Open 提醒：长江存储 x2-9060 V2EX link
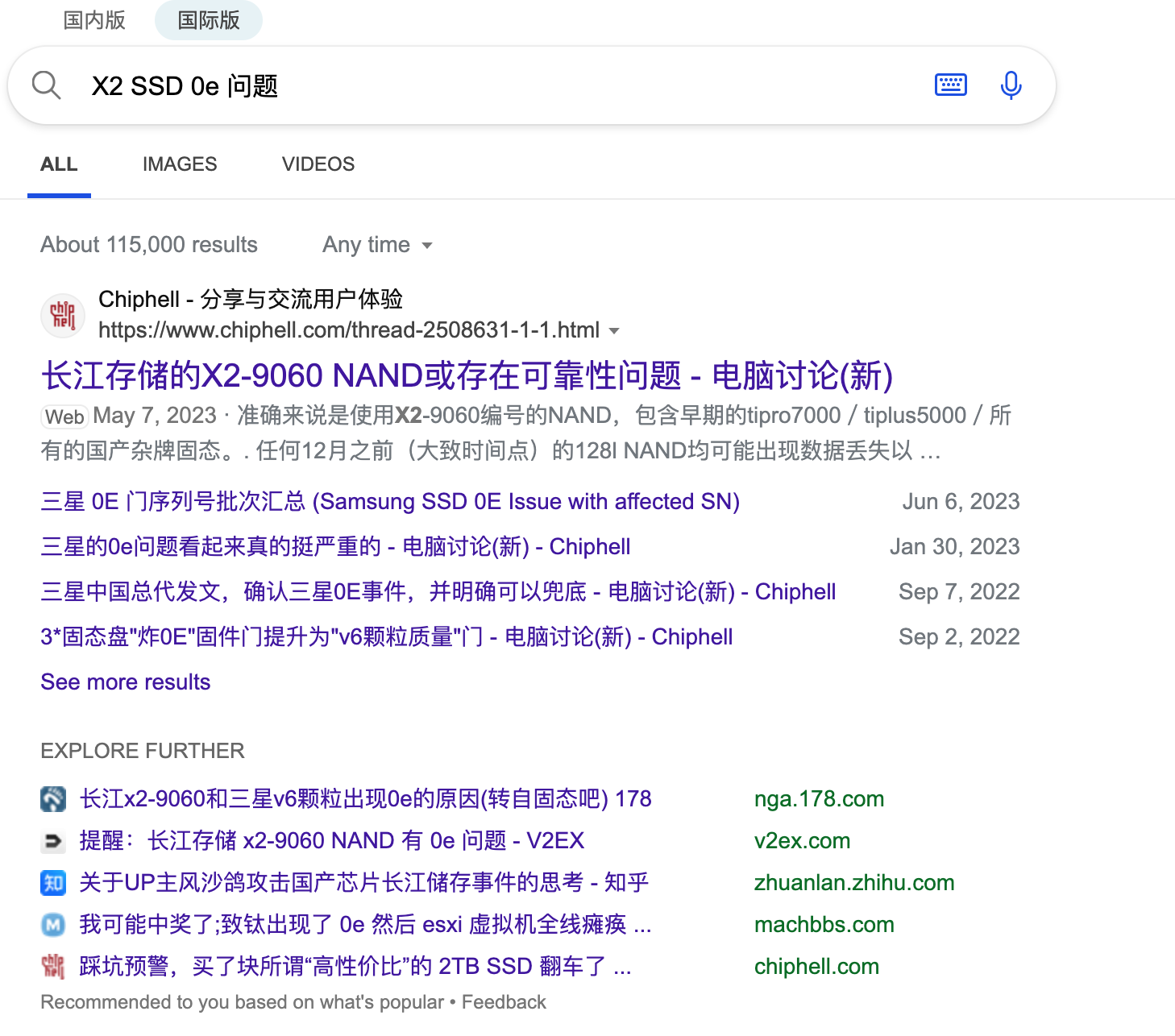1175x1036 pixels. [331, 841]
